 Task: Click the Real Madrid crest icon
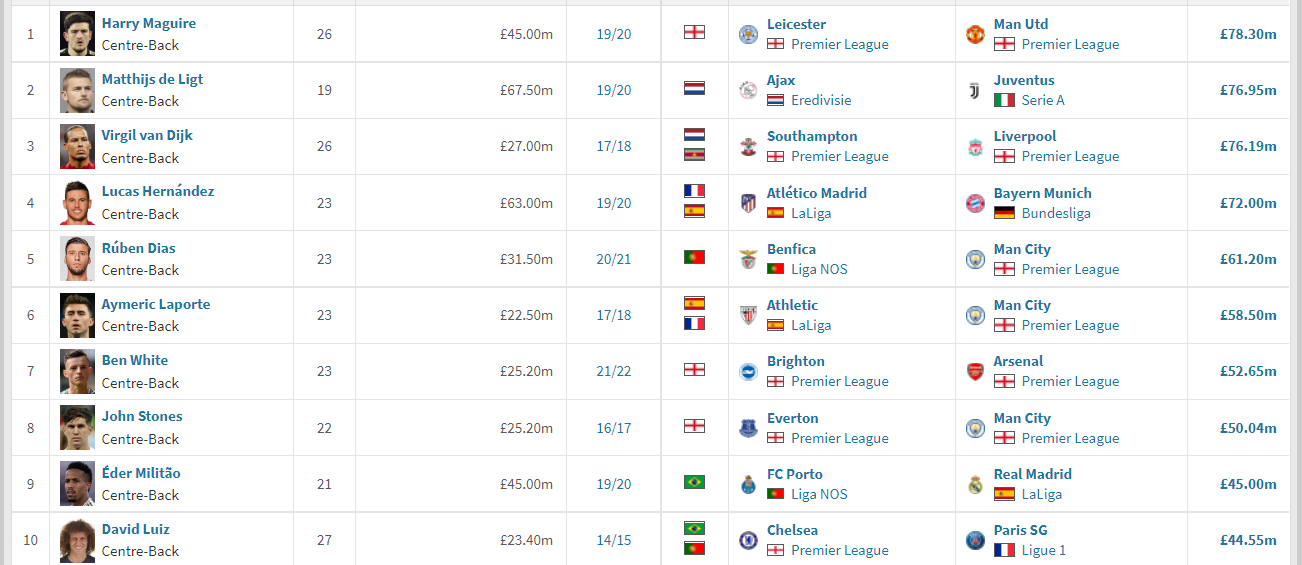975,484
